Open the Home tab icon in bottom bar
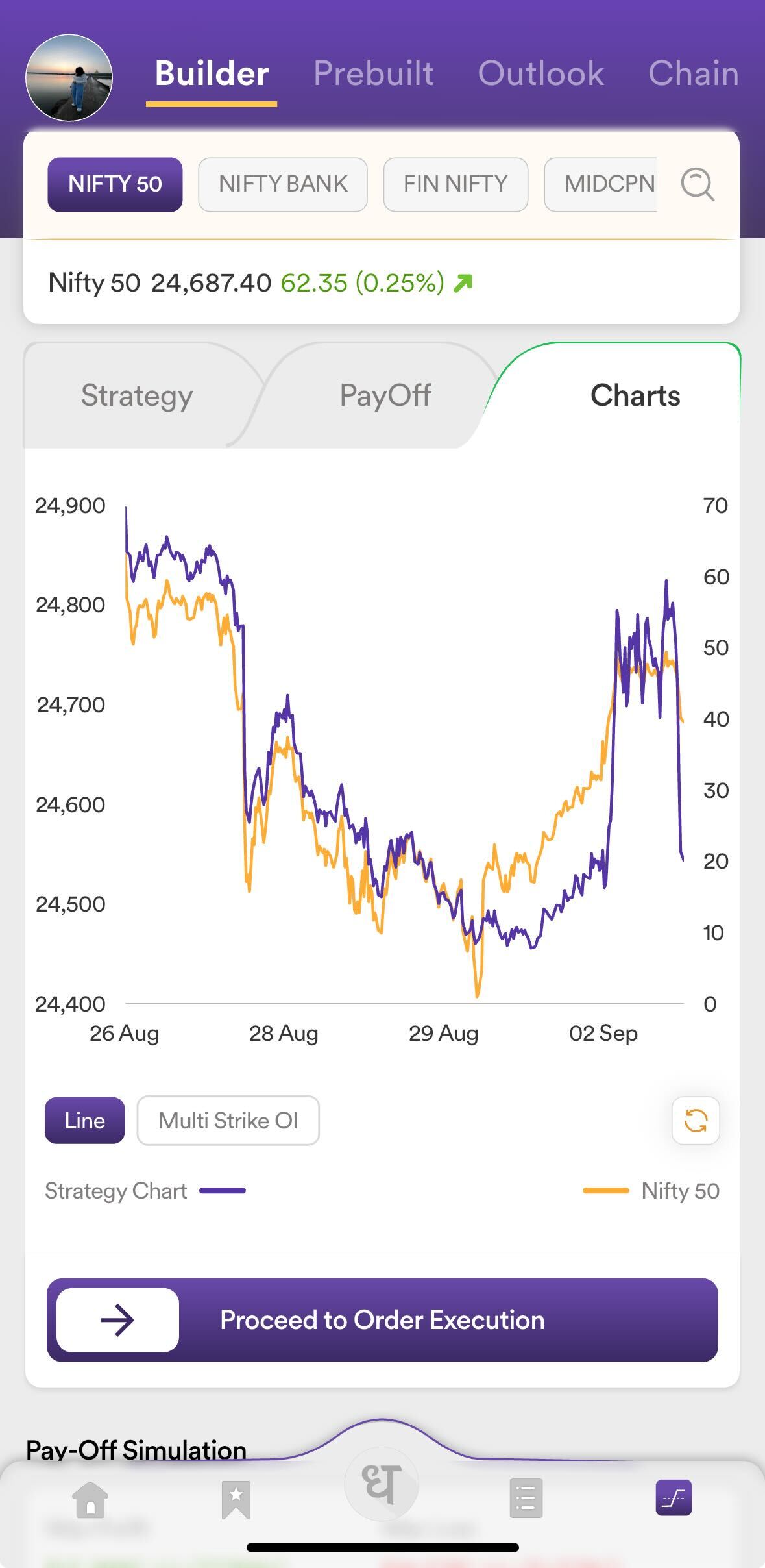This screenshot has height=1568, width=765. [90, 1499]
